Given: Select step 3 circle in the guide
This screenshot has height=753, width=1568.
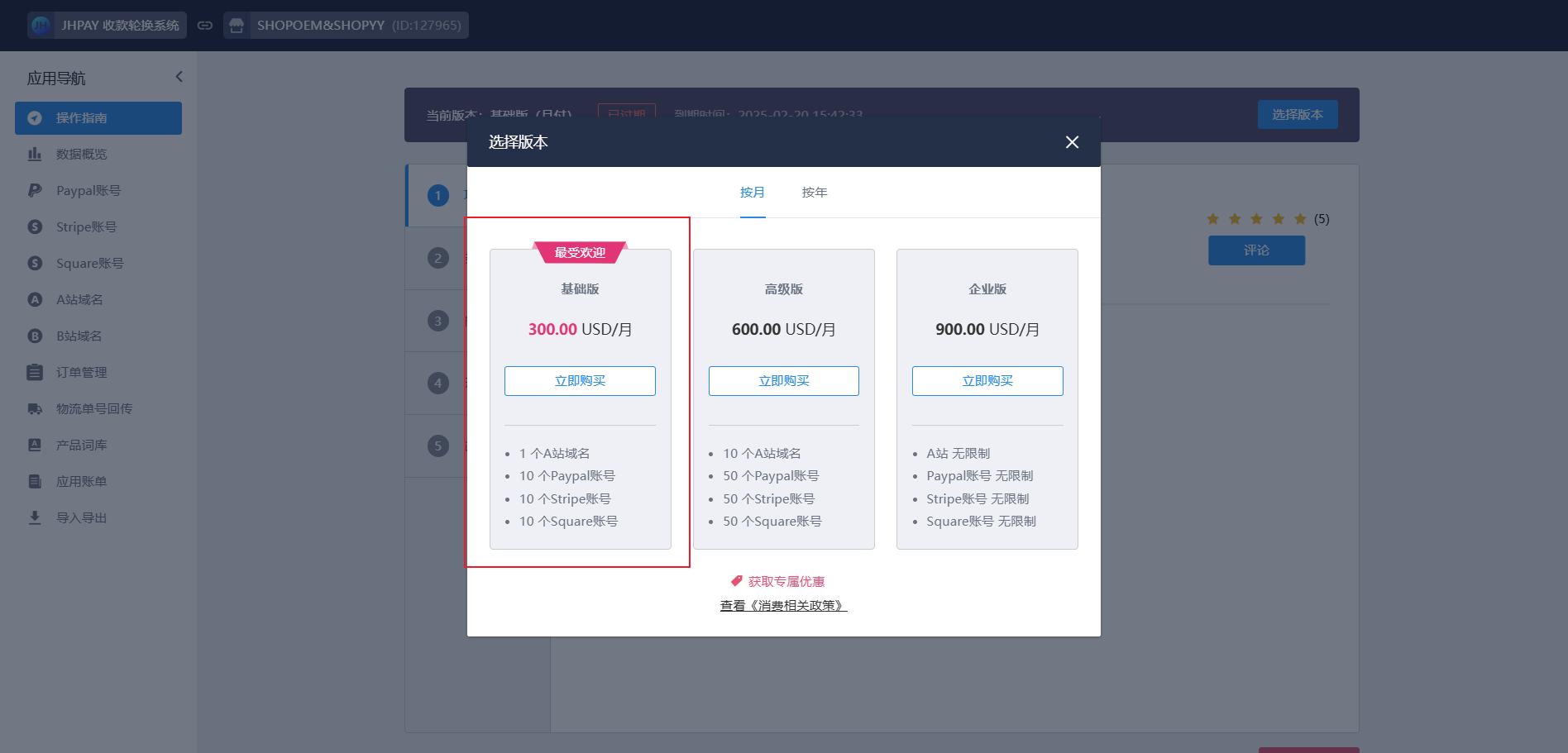Looking at the screenshot, I should point(438,321).
